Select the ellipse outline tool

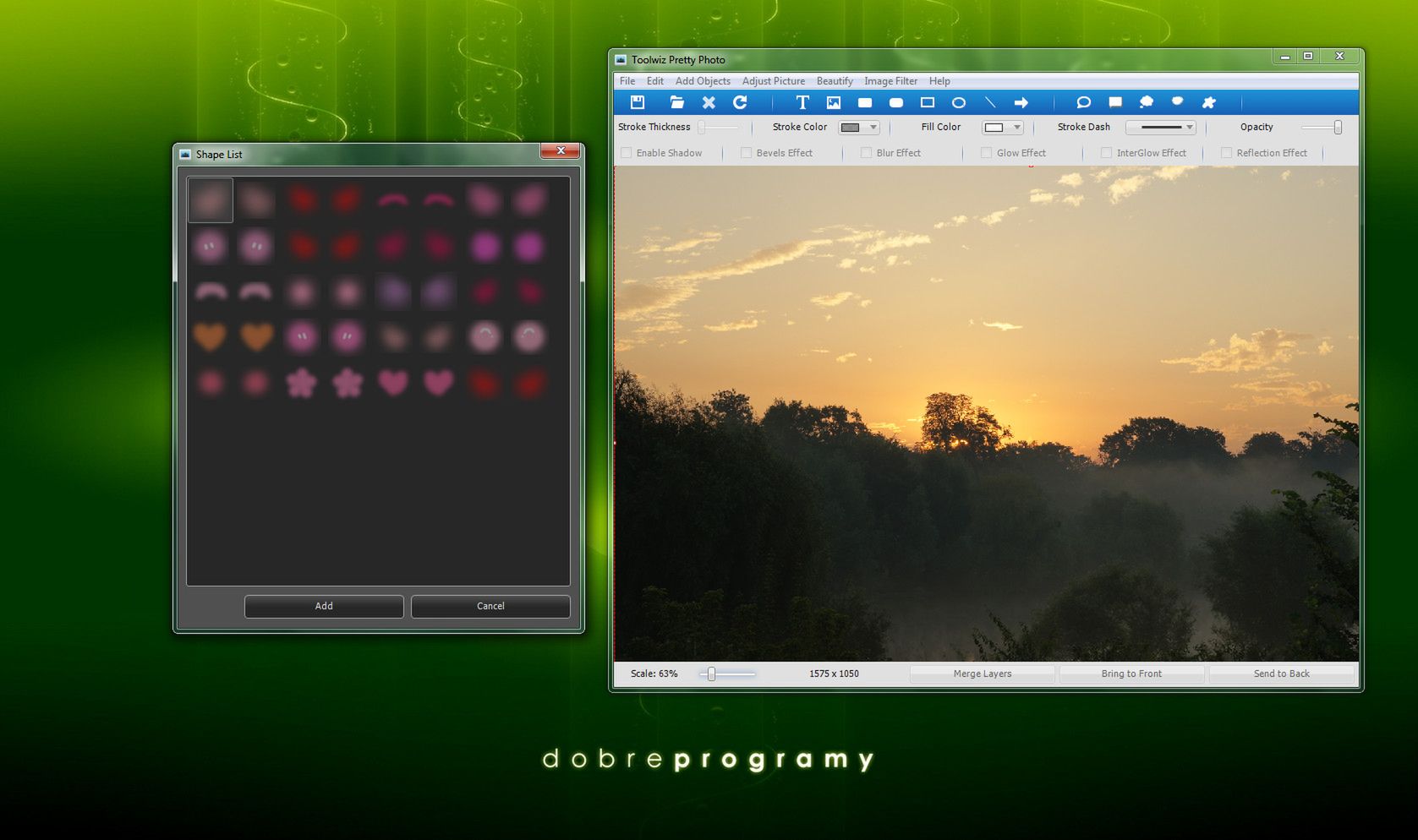[959, 102]
